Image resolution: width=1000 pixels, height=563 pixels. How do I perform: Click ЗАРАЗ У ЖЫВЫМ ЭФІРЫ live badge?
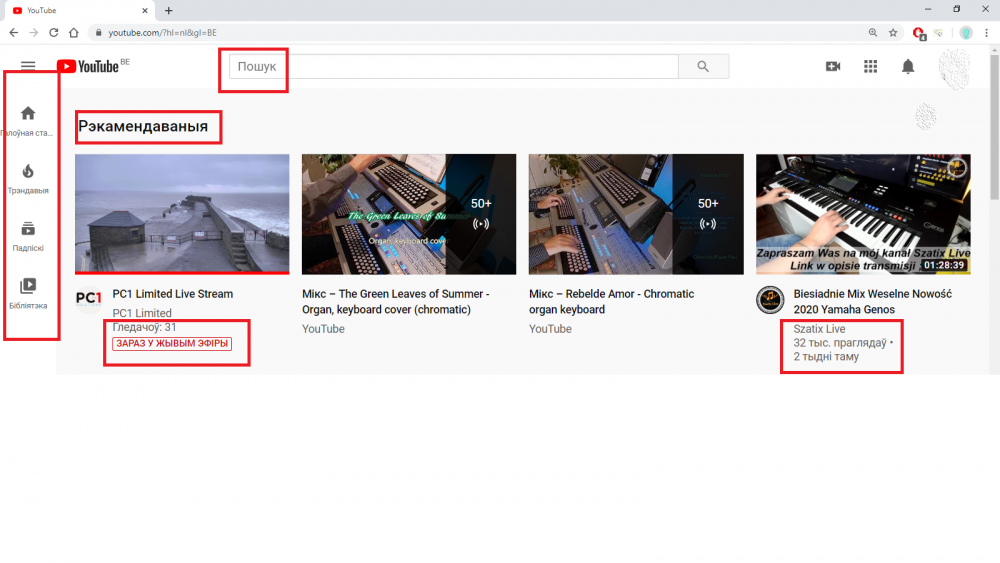172,344
